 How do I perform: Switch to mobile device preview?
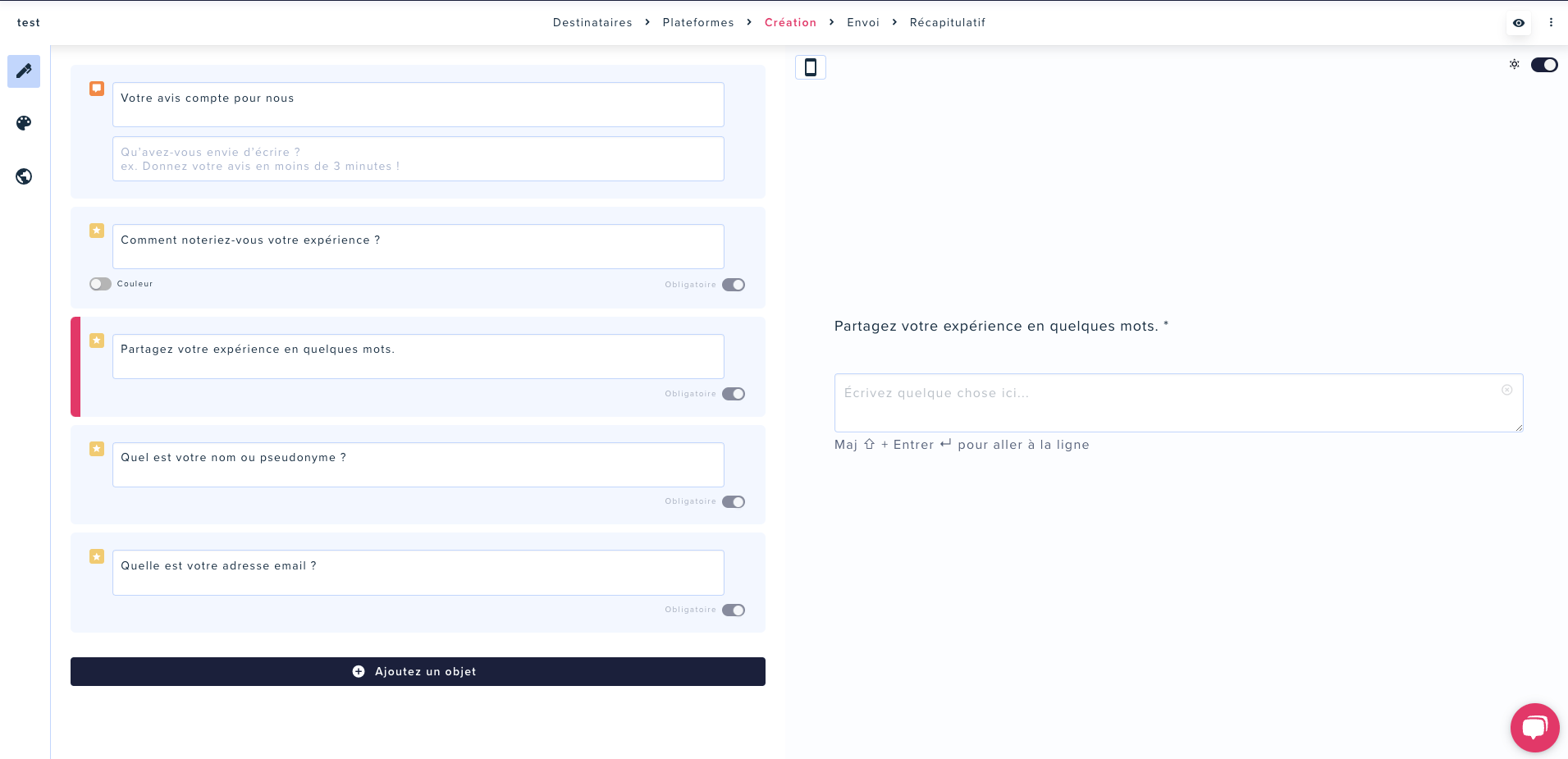click(810, 67)
